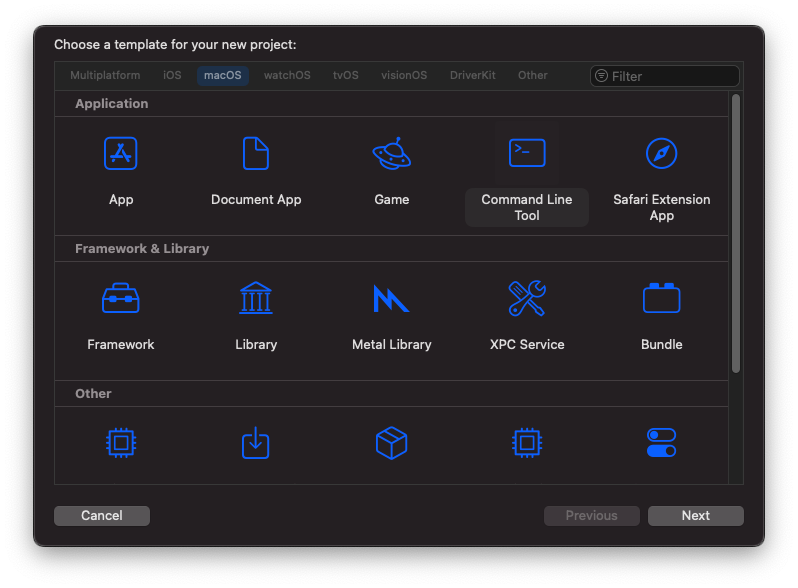Click the XPC Service label
This screenshot has height=588, width=798.
527,345
